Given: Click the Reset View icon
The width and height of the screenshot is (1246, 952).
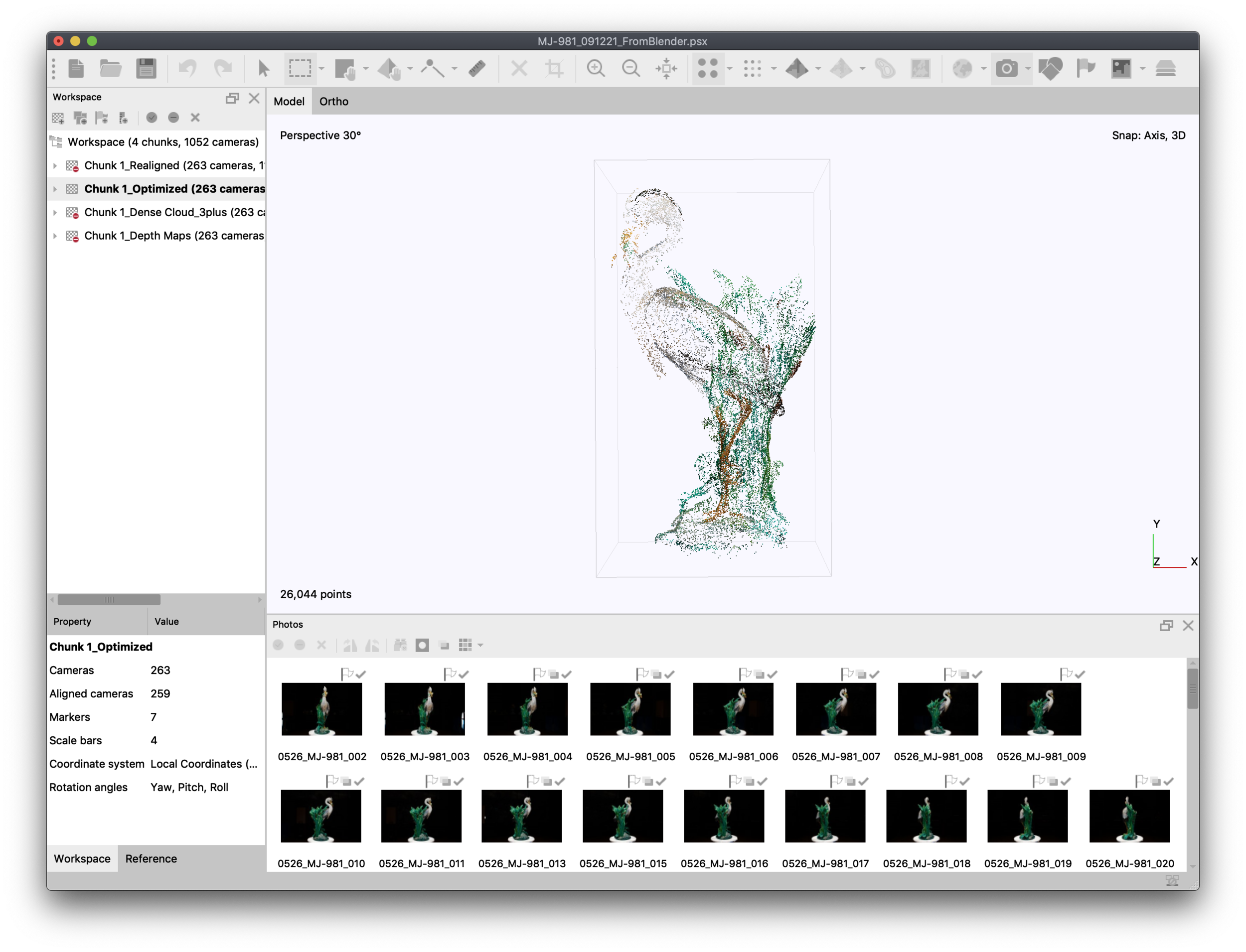Looking at the screenshot, I should click(666, 69).
